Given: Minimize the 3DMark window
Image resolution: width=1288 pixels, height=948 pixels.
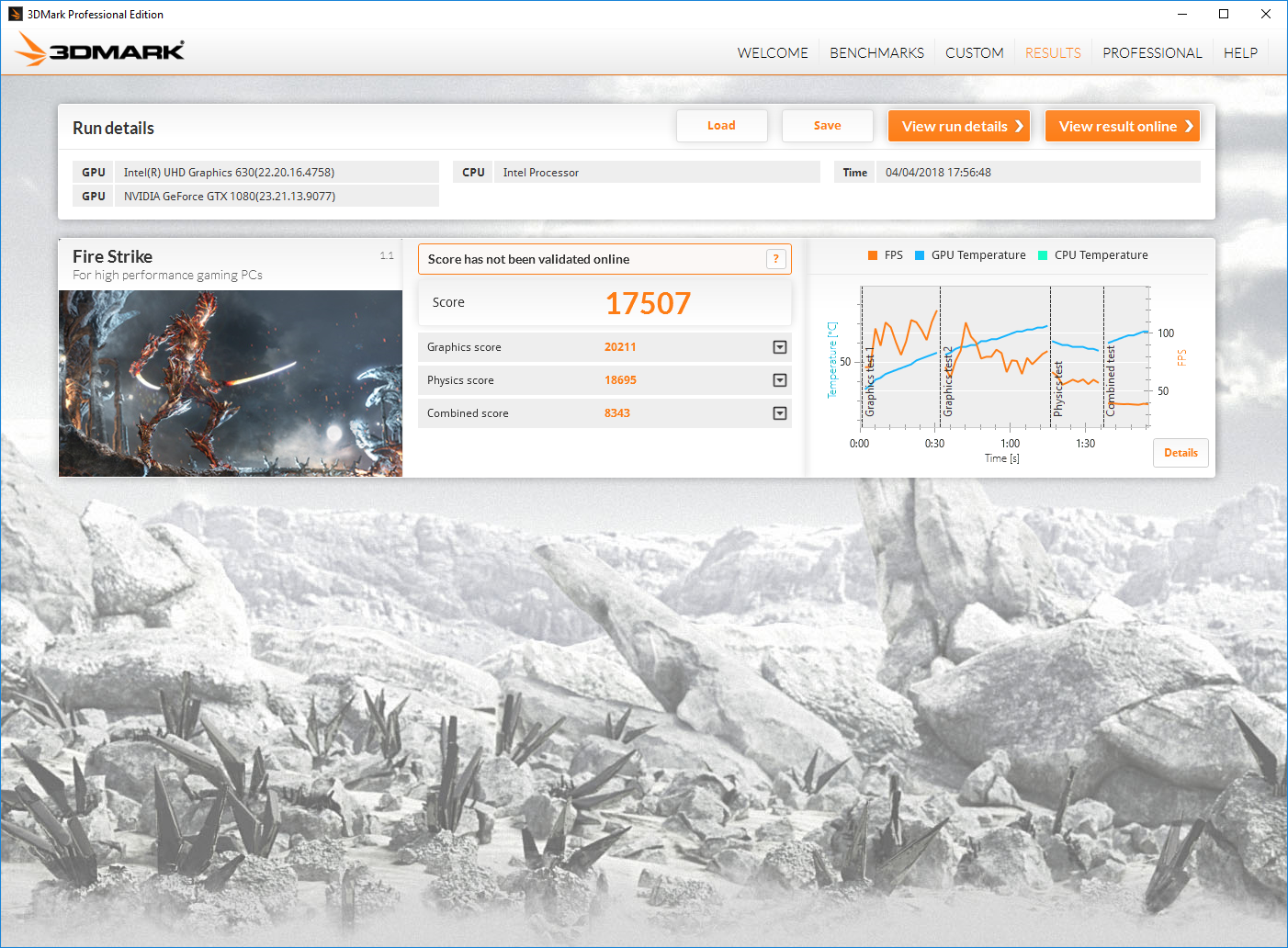Looking at the screenshot, I should 1182,14.
